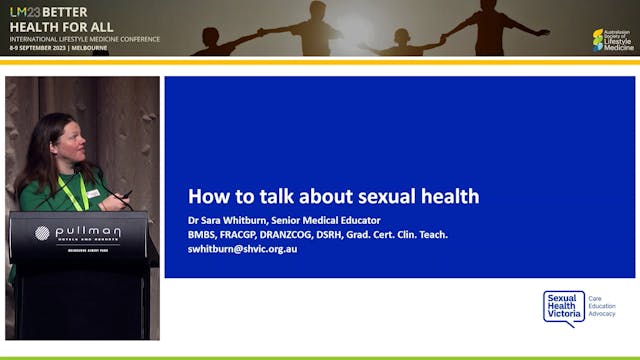Click the swhitburn@shvic.org.au email address
Image resolution: width=640 pixels, height=360 pixels.
(x=242, y=249)
